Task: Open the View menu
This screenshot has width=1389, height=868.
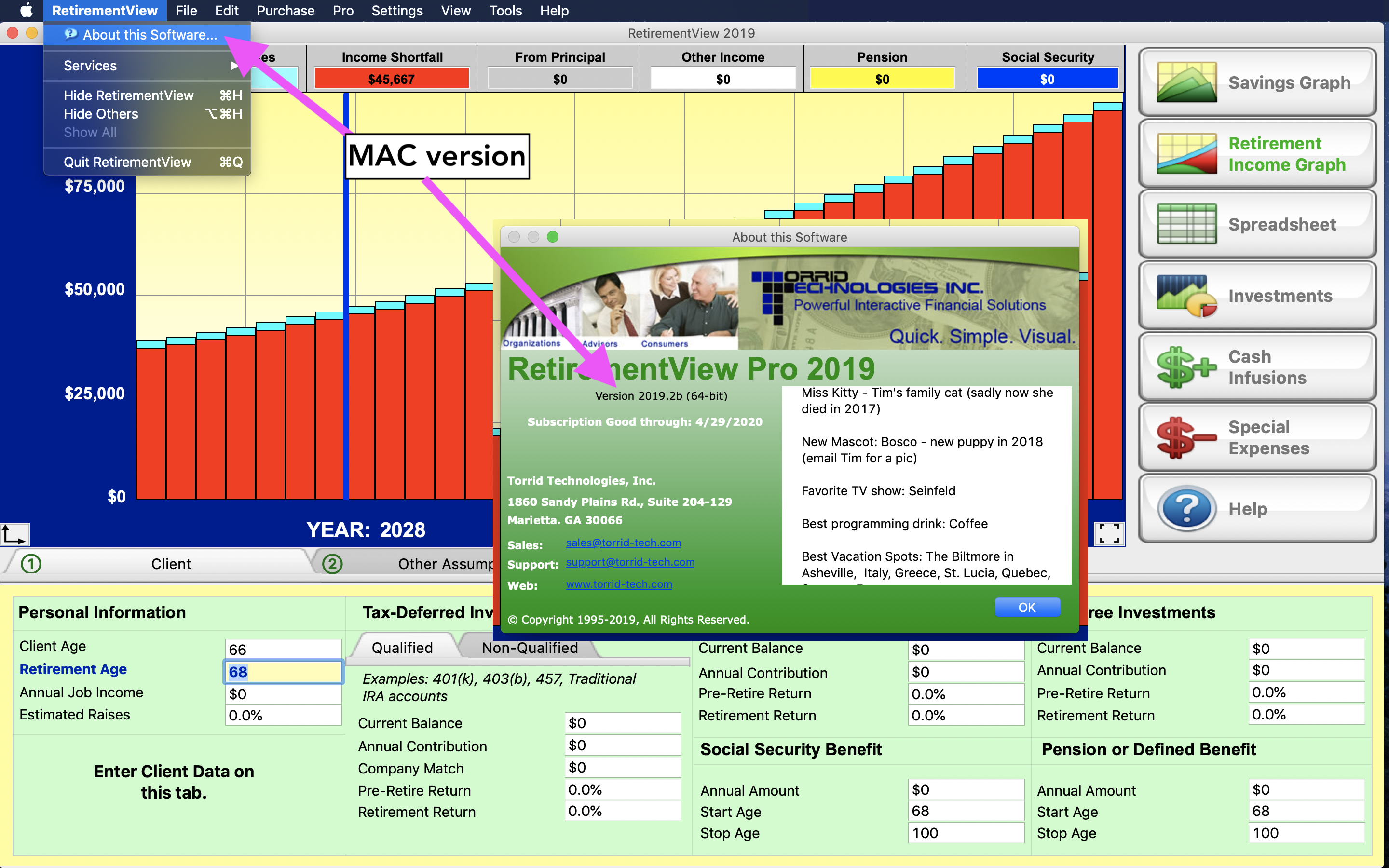Action: (456, 10)
